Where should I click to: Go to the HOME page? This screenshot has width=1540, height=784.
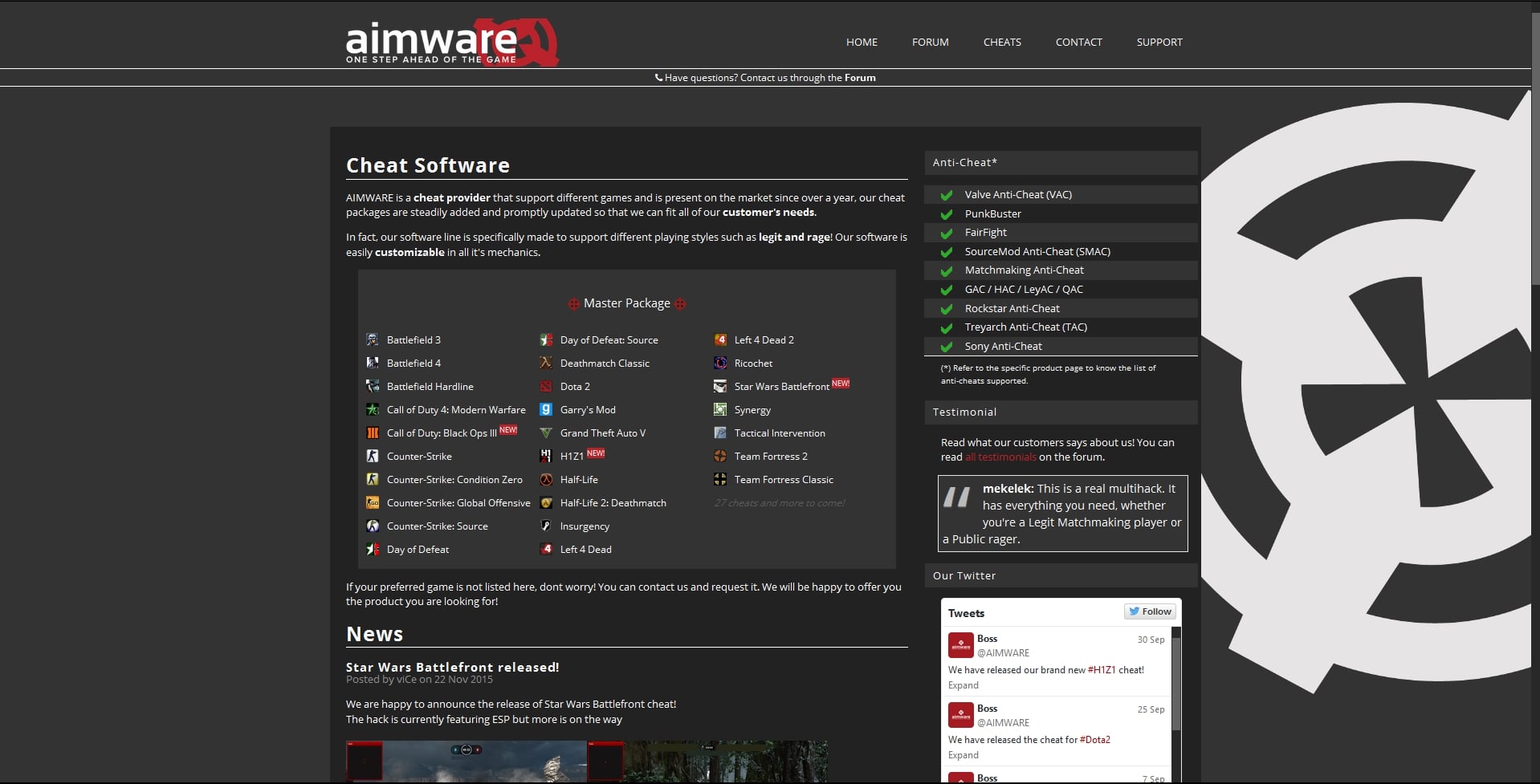[862, 42]
